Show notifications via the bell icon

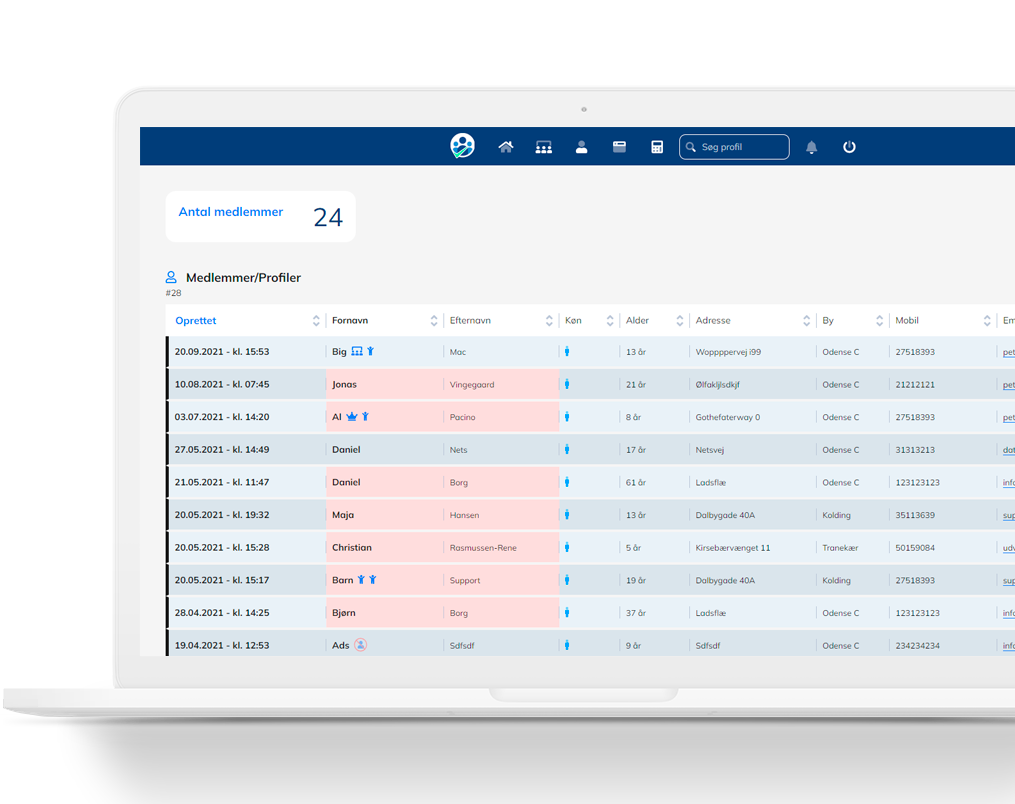coord(811,147)
